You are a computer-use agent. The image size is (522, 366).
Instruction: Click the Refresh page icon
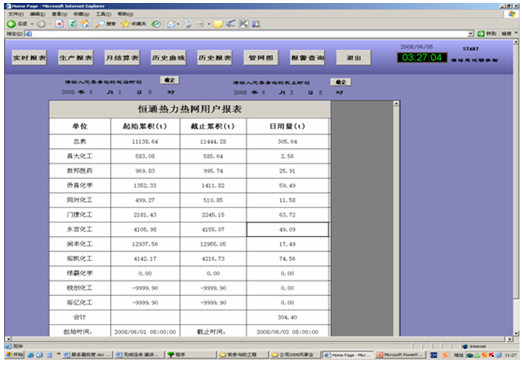tap(72, 24)
